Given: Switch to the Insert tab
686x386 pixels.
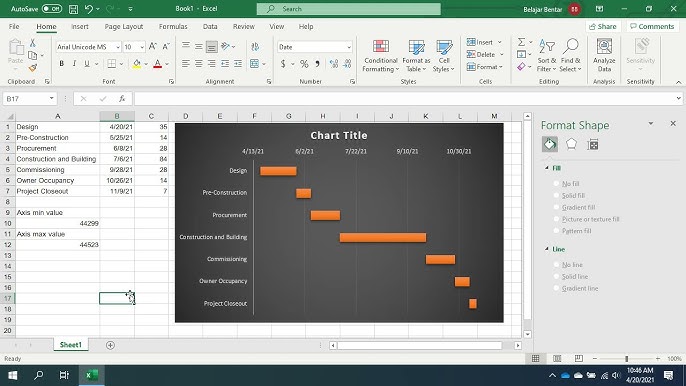Looking at the screenshot, I should 80,27.
